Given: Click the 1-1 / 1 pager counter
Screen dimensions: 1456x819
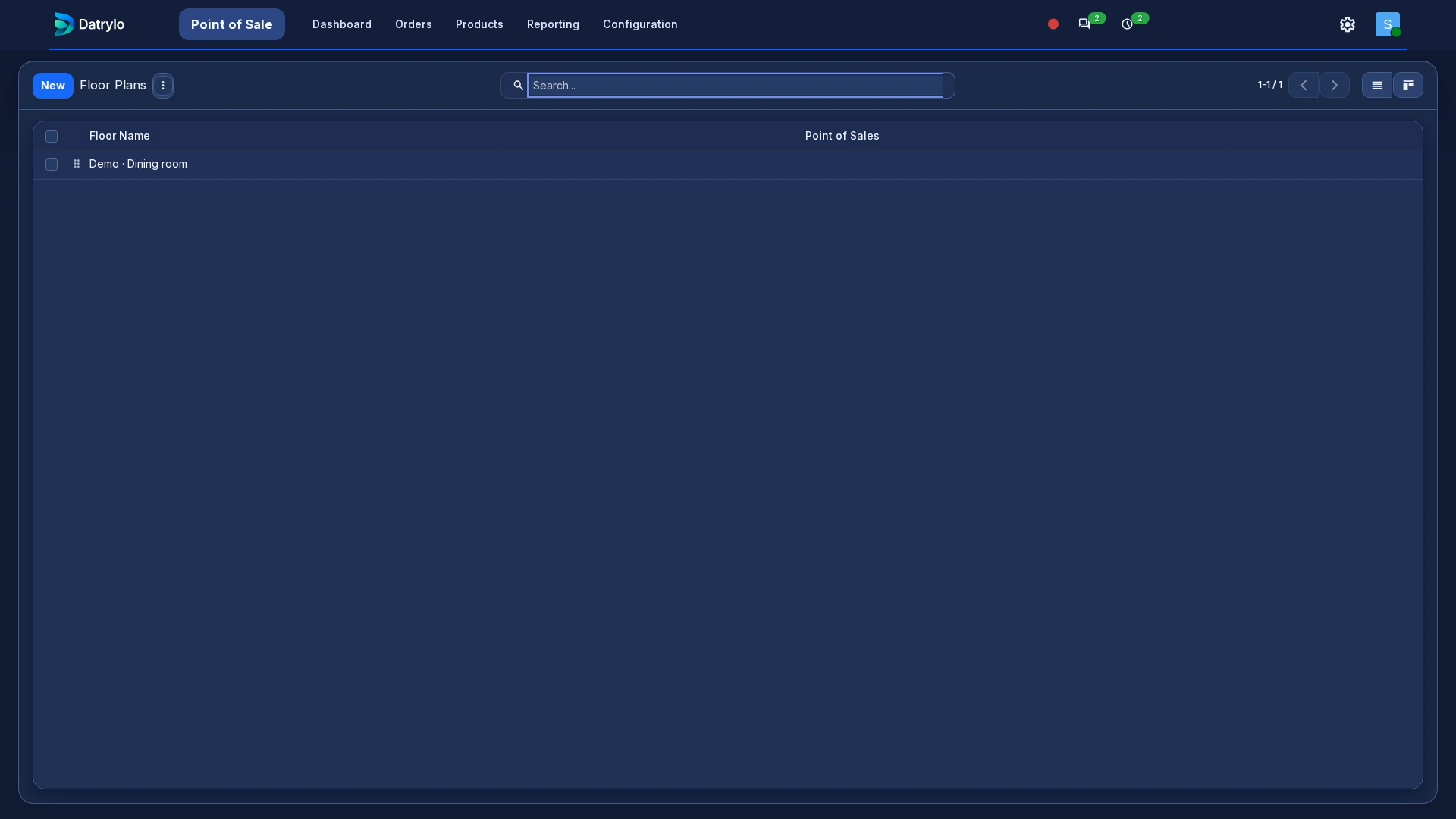Looking at the screenshot, I should tap(1270, 85).
